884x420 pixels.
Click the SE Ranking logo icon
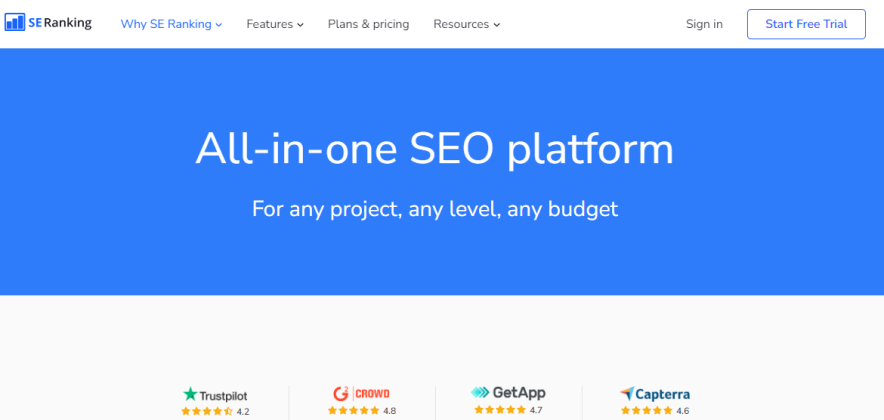pyautogui.click(x=15, y=23)
